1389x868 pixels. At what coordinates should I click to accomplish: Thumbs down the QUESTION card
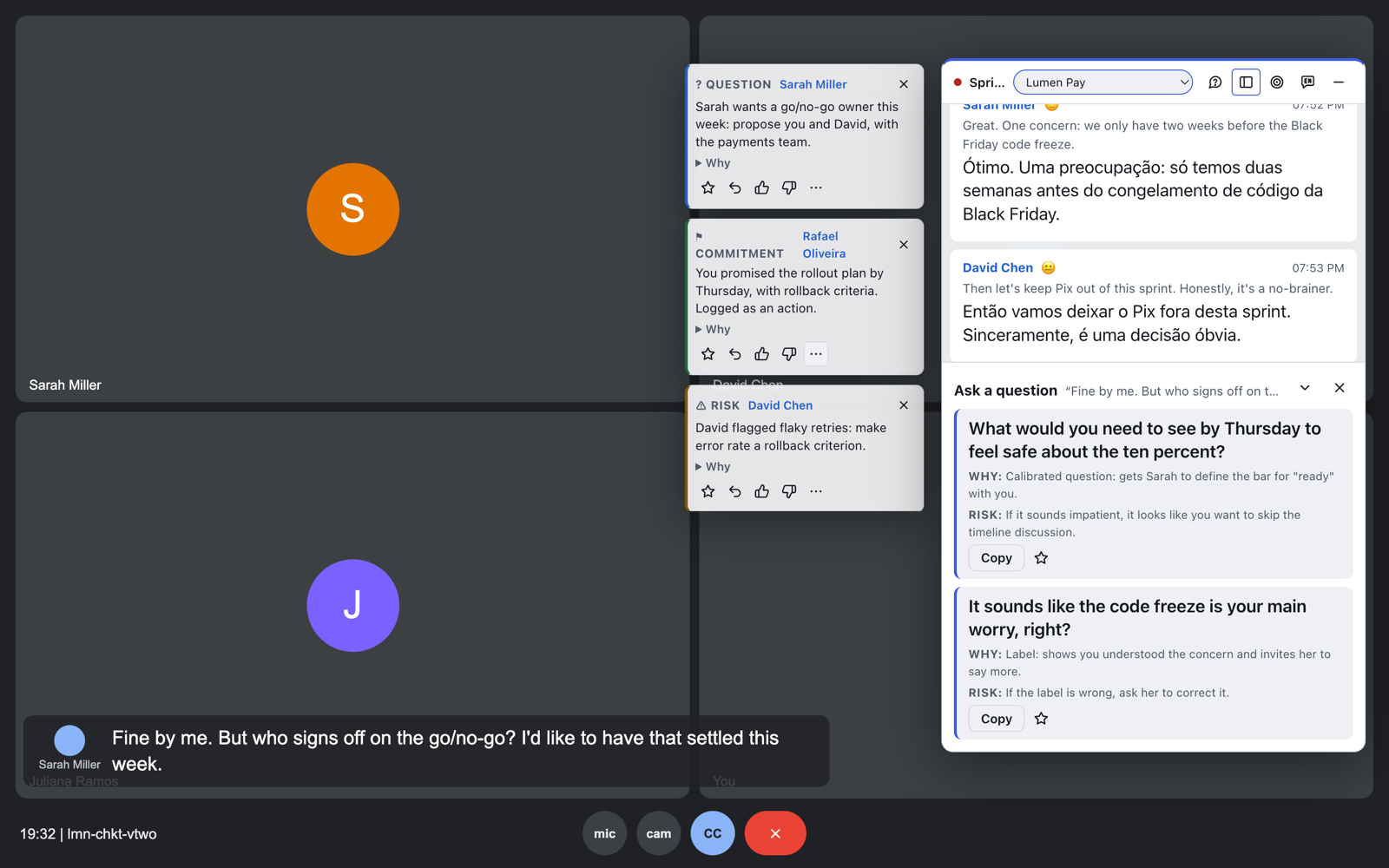(x=789, y=187)
